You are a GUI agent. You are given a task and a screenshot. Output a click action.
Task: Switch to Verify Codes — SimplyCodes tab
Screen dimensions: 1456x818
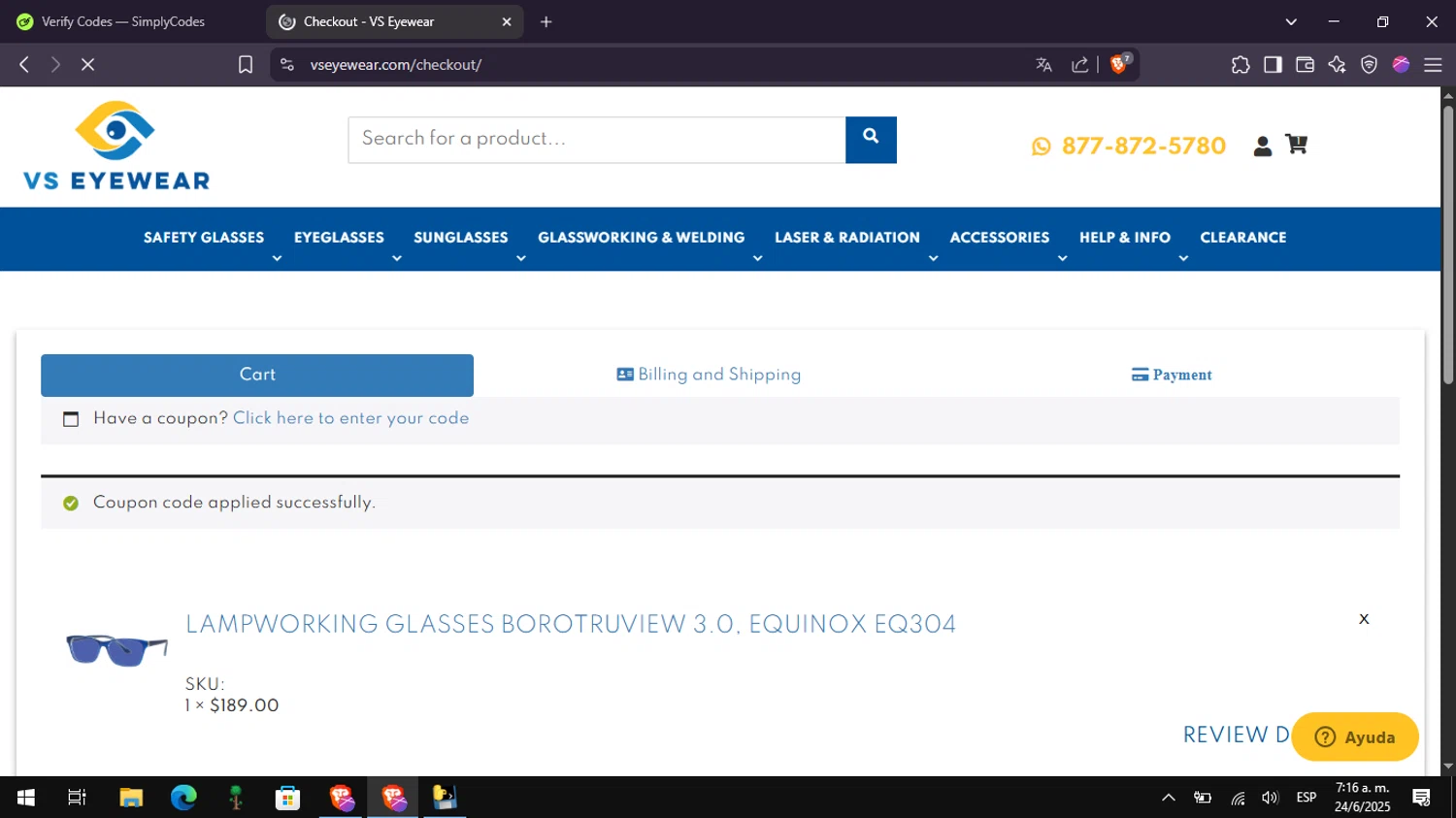(x=123, y=21)
